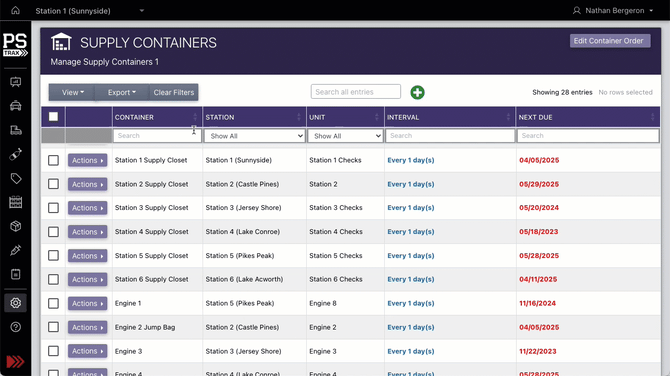Open the View dropdown

tap(72, 92)
